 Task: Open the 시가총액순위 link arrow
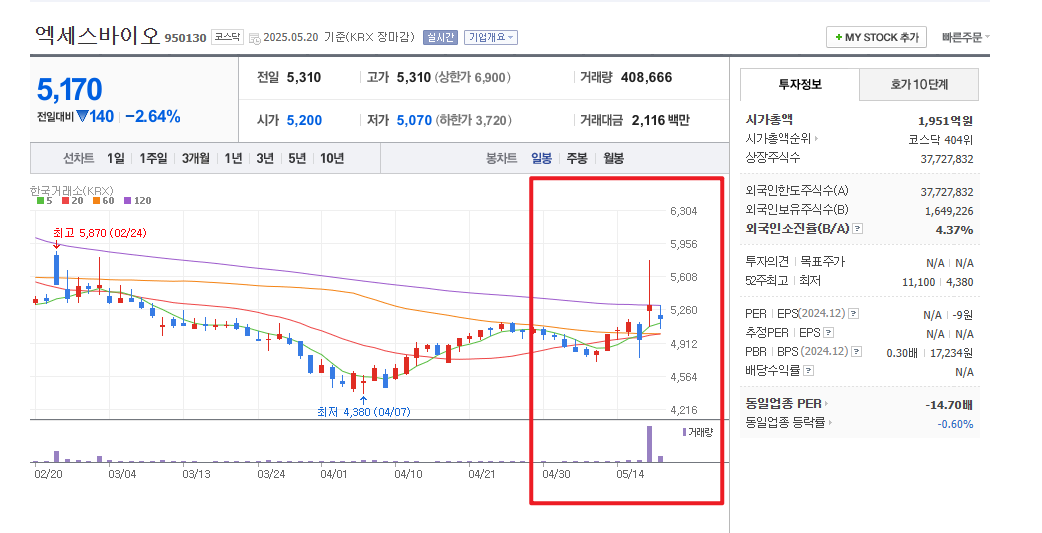coord(816,139)
